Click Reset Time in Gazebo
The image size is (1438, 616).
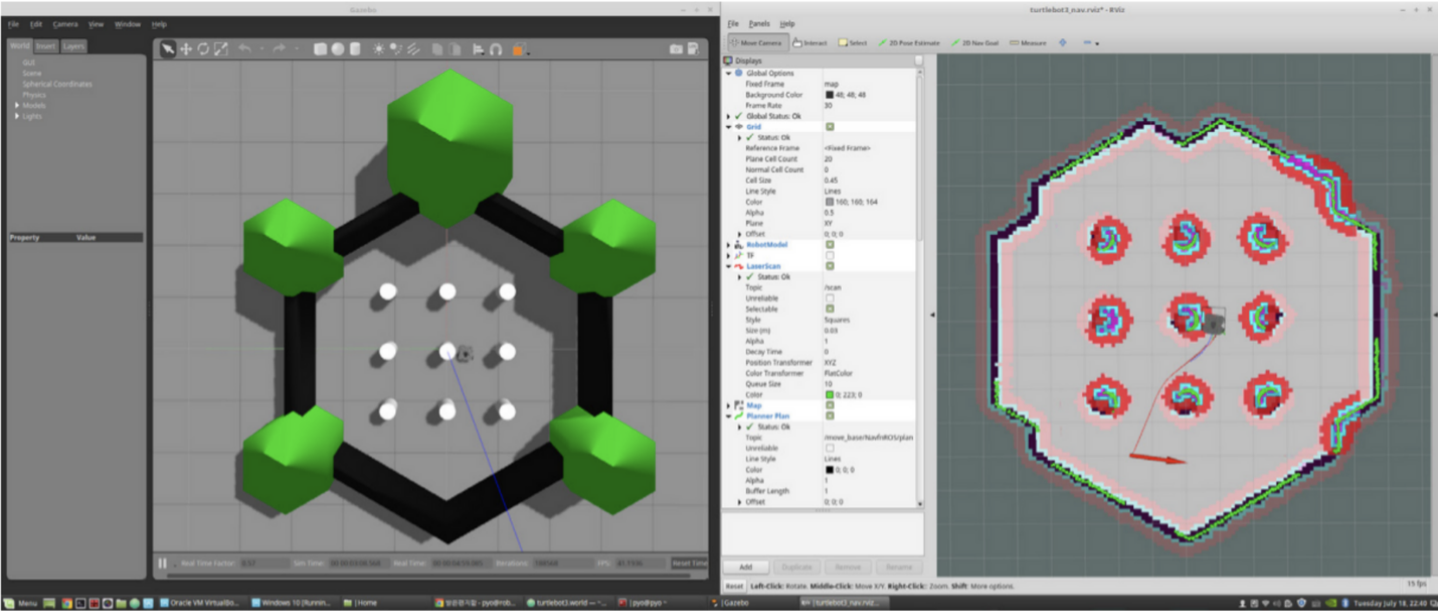pyautogui.click(x=689, y=564)
